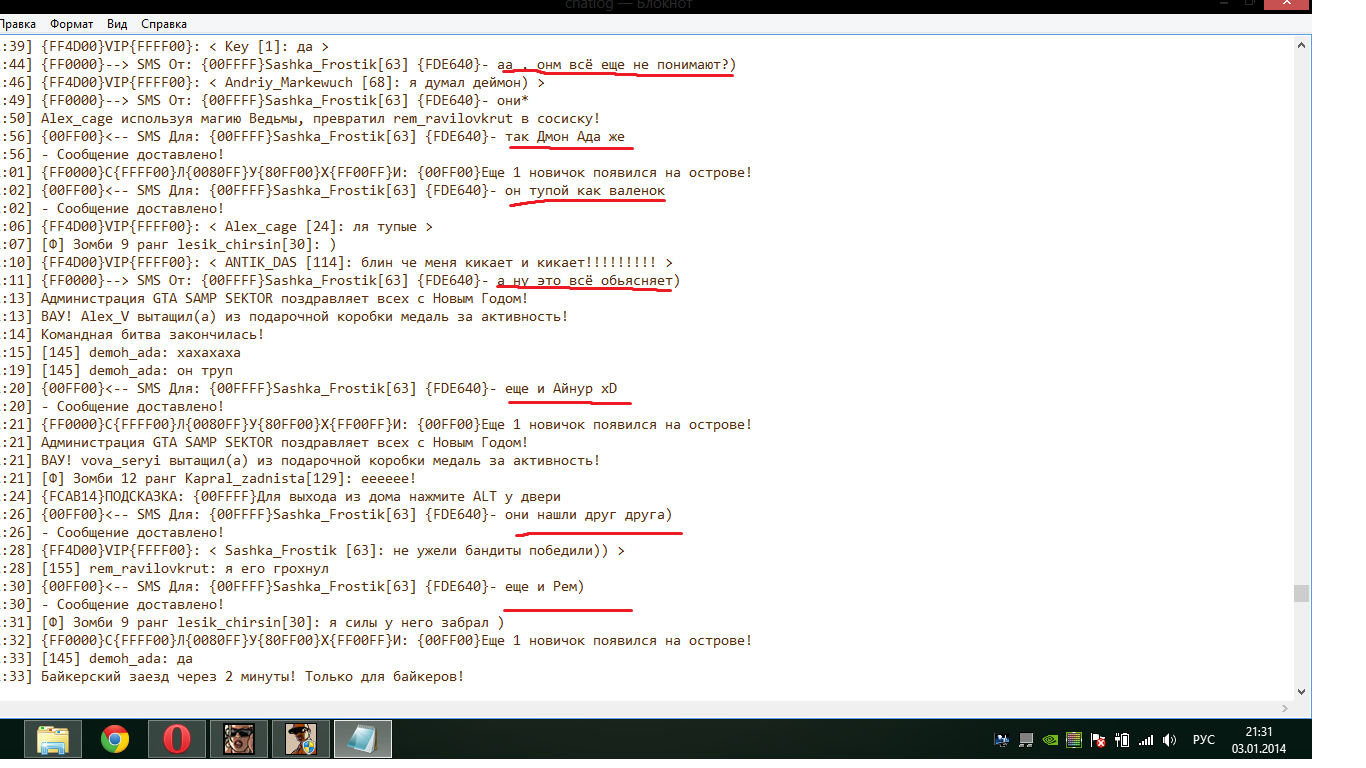Switch to the first GTA San Andreas taskbar window
This screenshot has width=1366, height=768.
[x=239, y=740]
